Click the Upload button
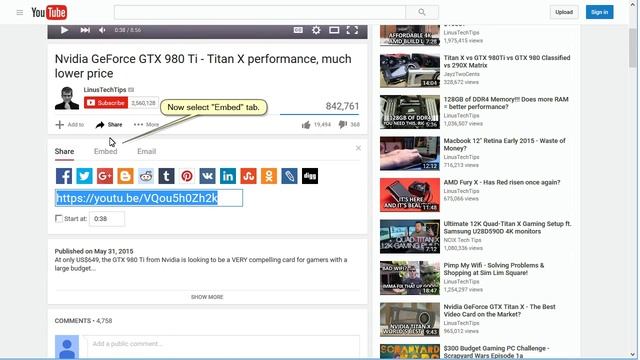640x360 pixels. pos(564,12)
